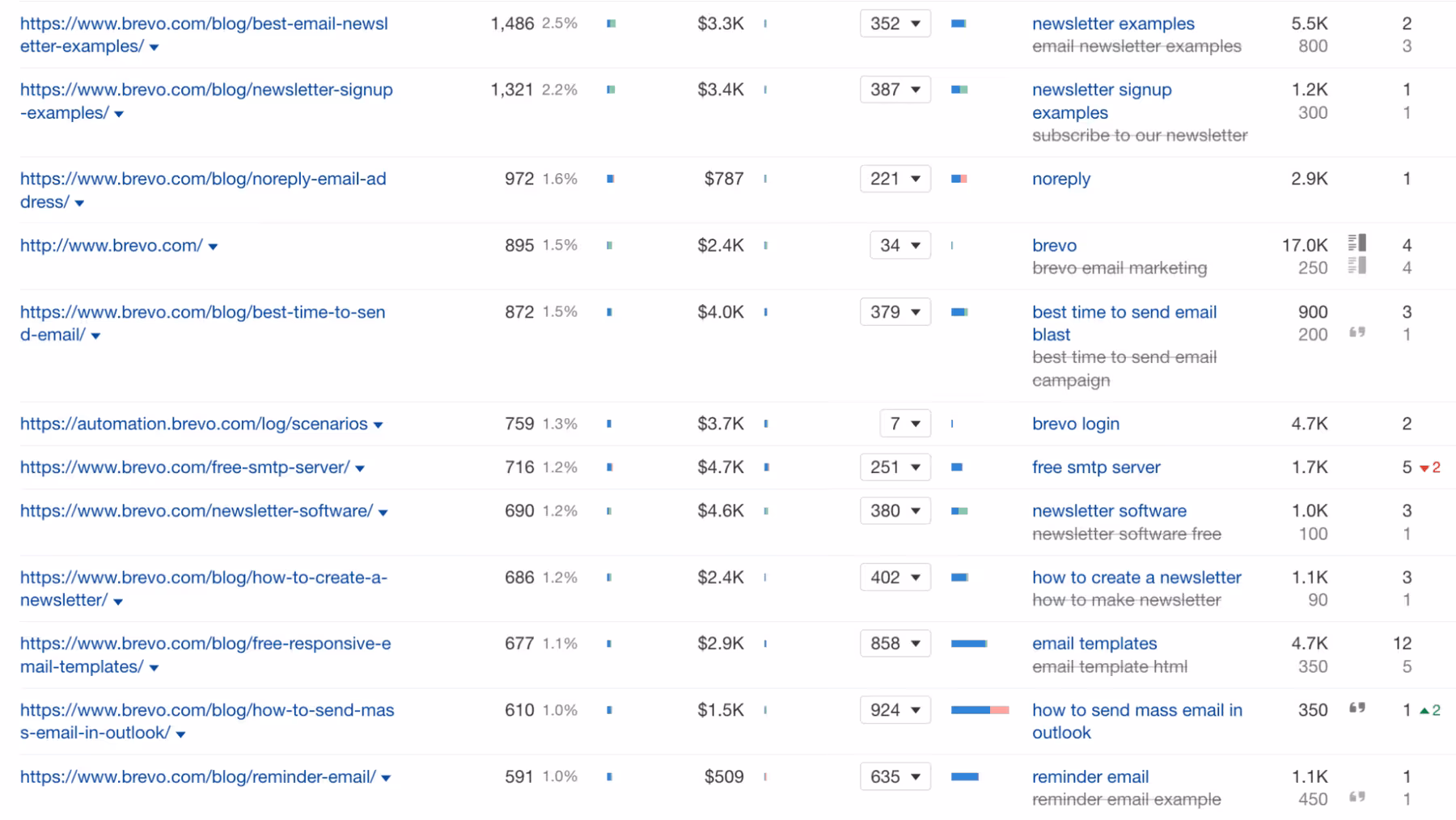Click featured snippet quote icon in reminder email row
Screen dimensions: 1456x820
tap(1357, 797)
